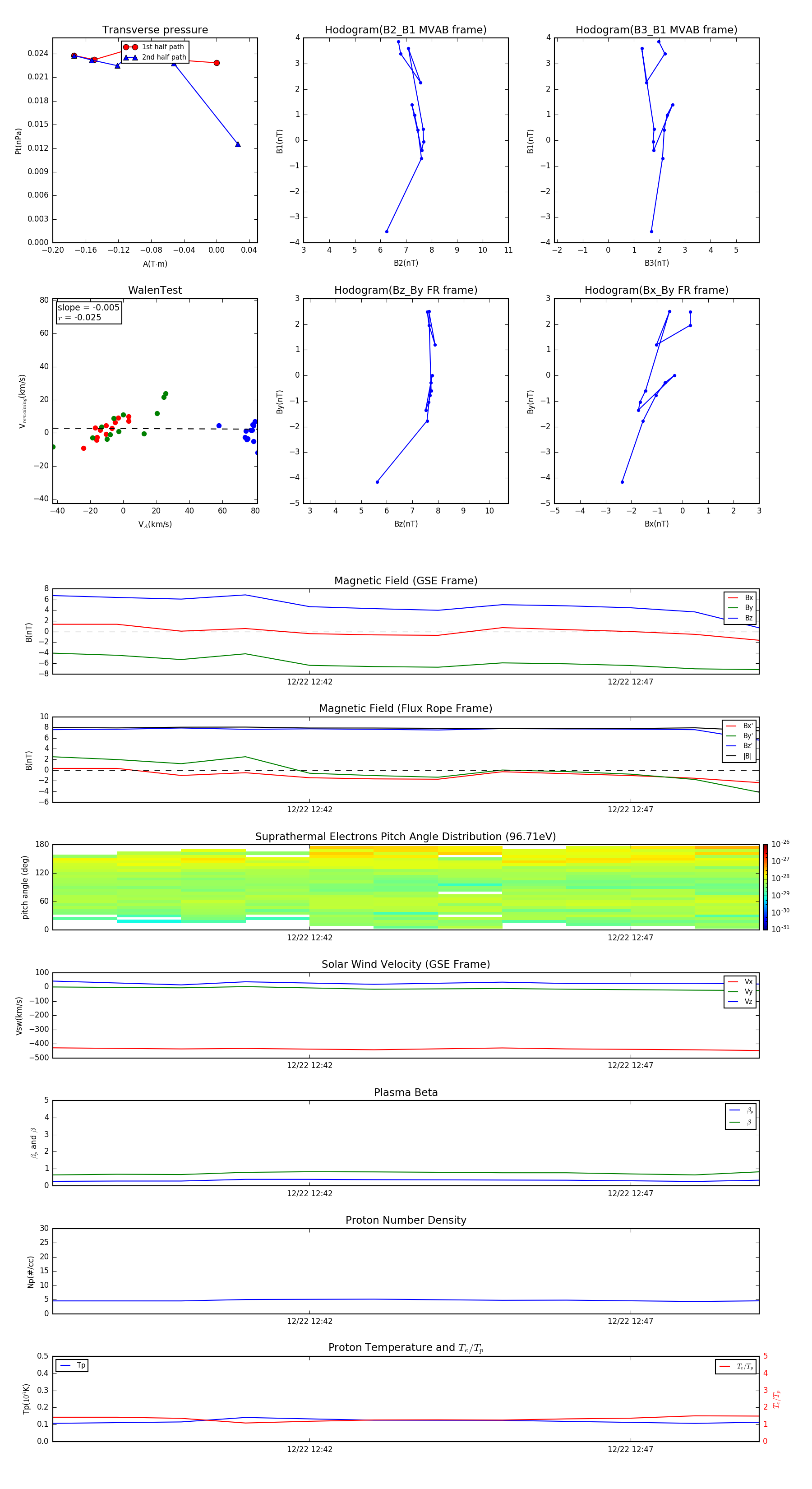Image resolution: width=812 pixels, height=1489 pixels.
Task: Click the Tp legend entry
Action: tap(73, 1365)
